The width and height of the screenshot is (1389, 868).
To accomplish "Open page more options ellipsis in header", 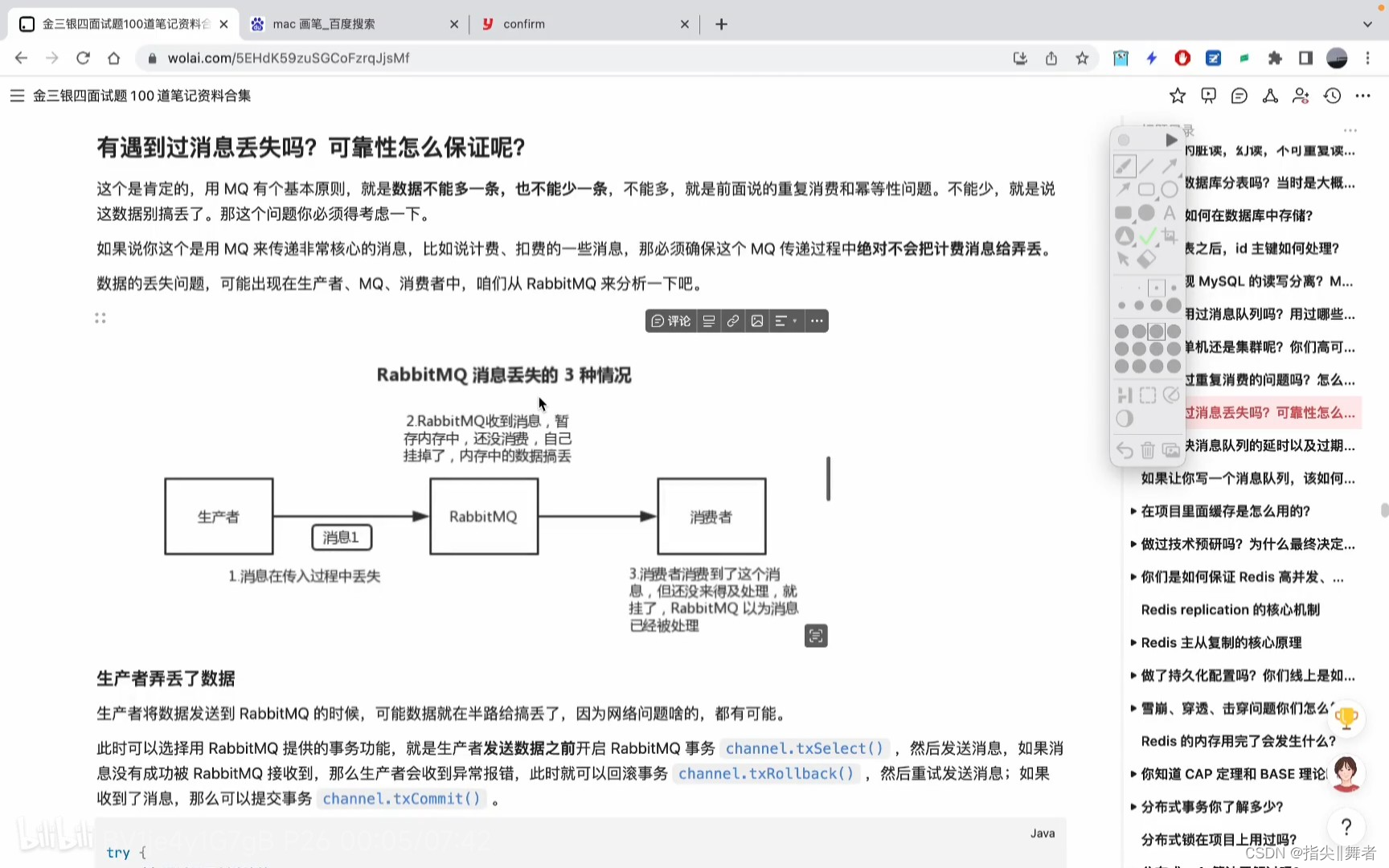I will coord(1362,96).
